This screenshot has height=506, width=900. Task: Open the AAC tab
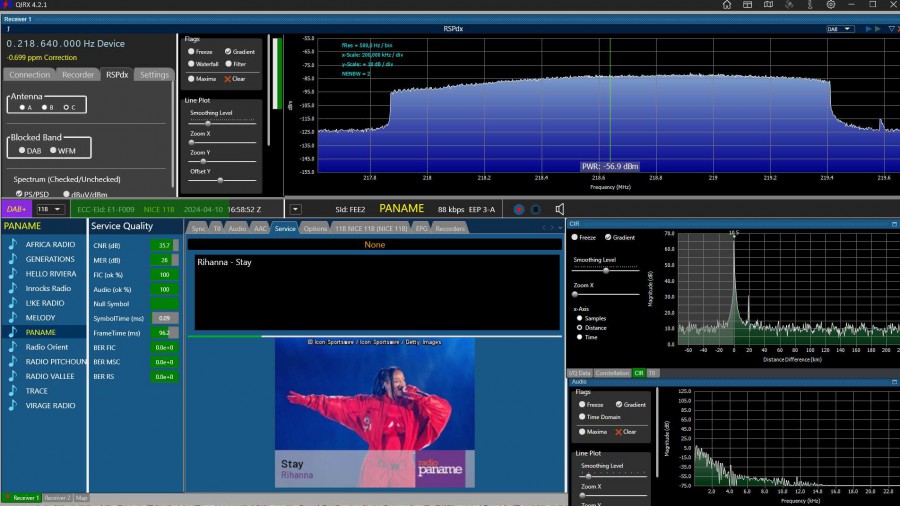260,228
